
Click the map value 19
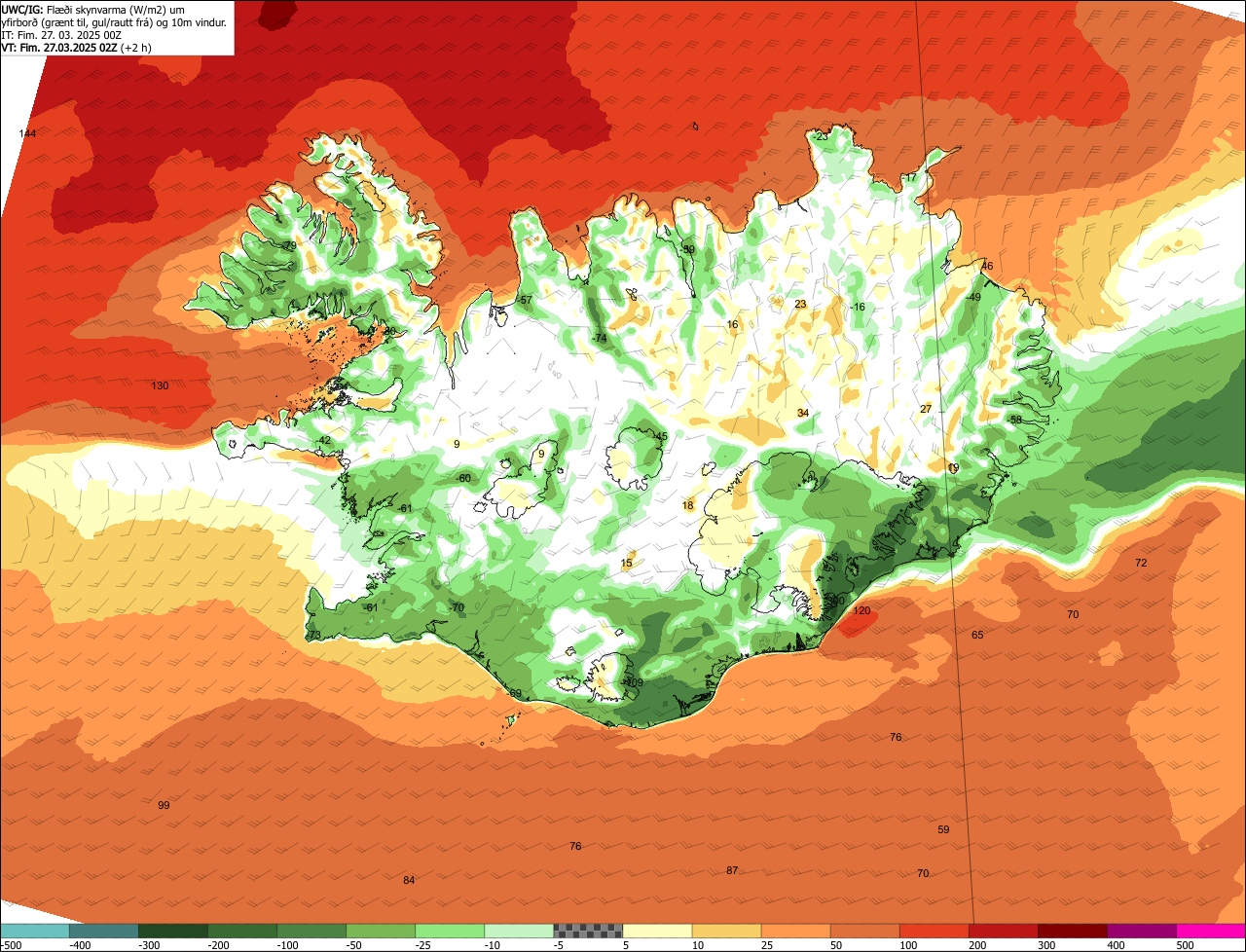point(953,468)
